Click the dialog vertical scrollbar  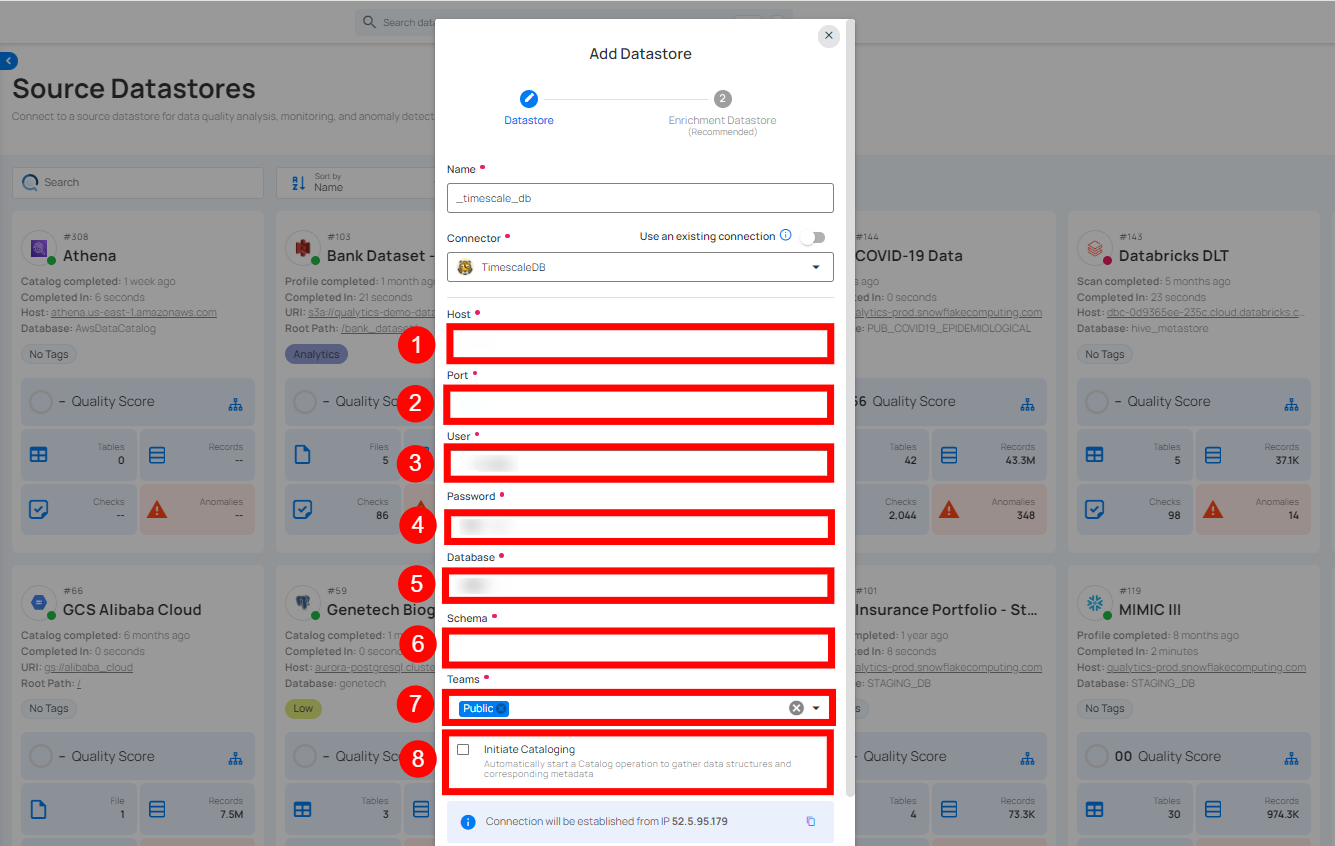[851, 406]
